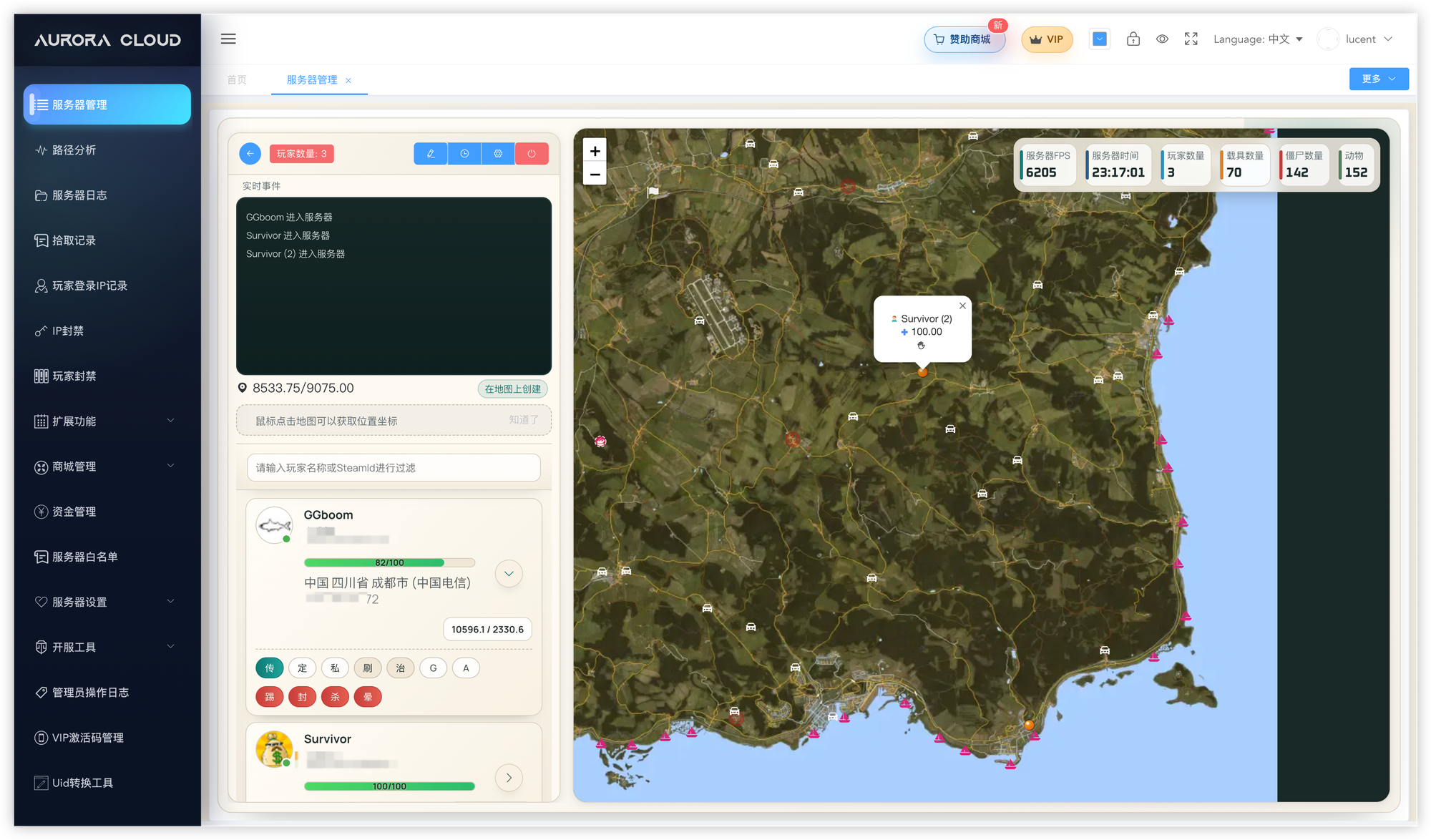This screenshot has width=1431, height=840.
Task: Expand the 服务器设置 sidebar submenu
Action: point(107,602)
